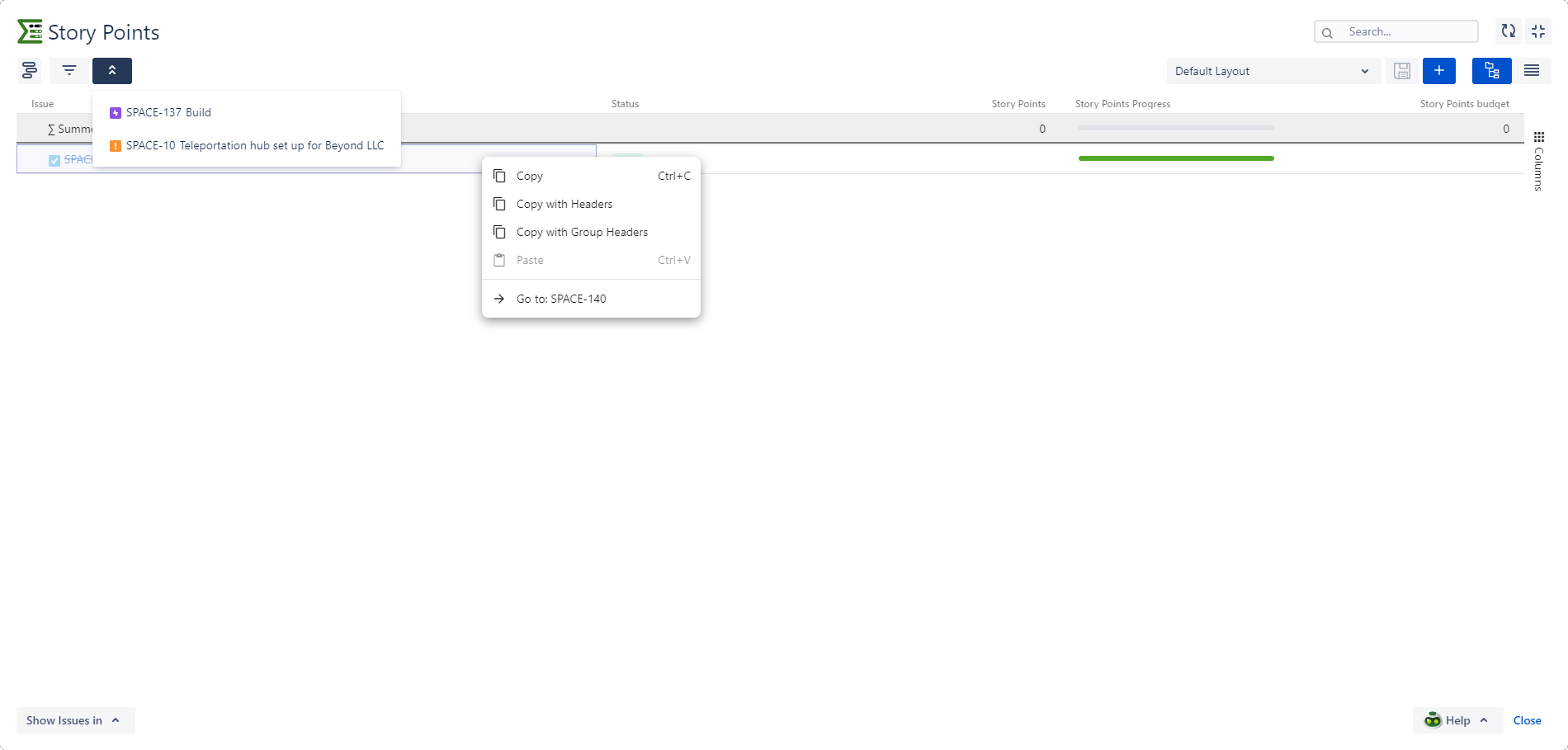Select SPACE-137 Build in the popup list
The image size is (1568, 750).
(x=168, y=112)
